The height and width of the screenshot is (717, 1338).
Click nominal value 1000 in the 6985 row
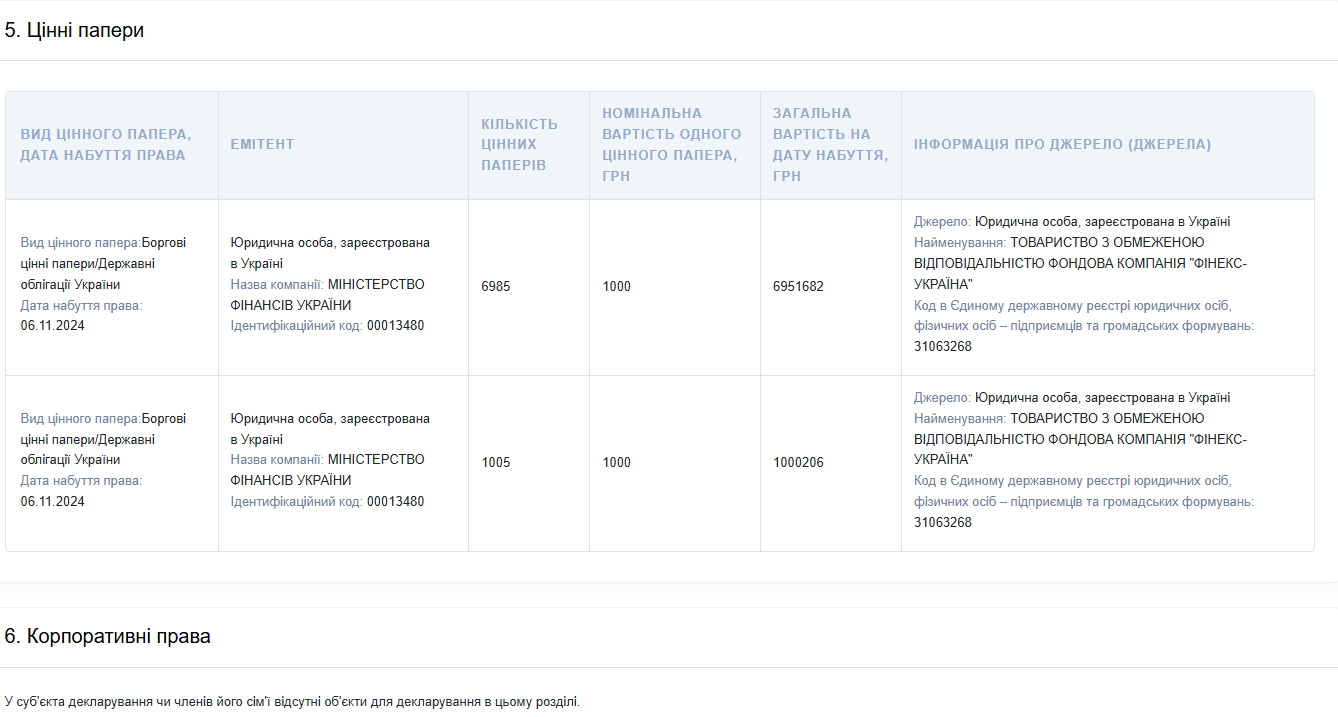pos(617,286)
